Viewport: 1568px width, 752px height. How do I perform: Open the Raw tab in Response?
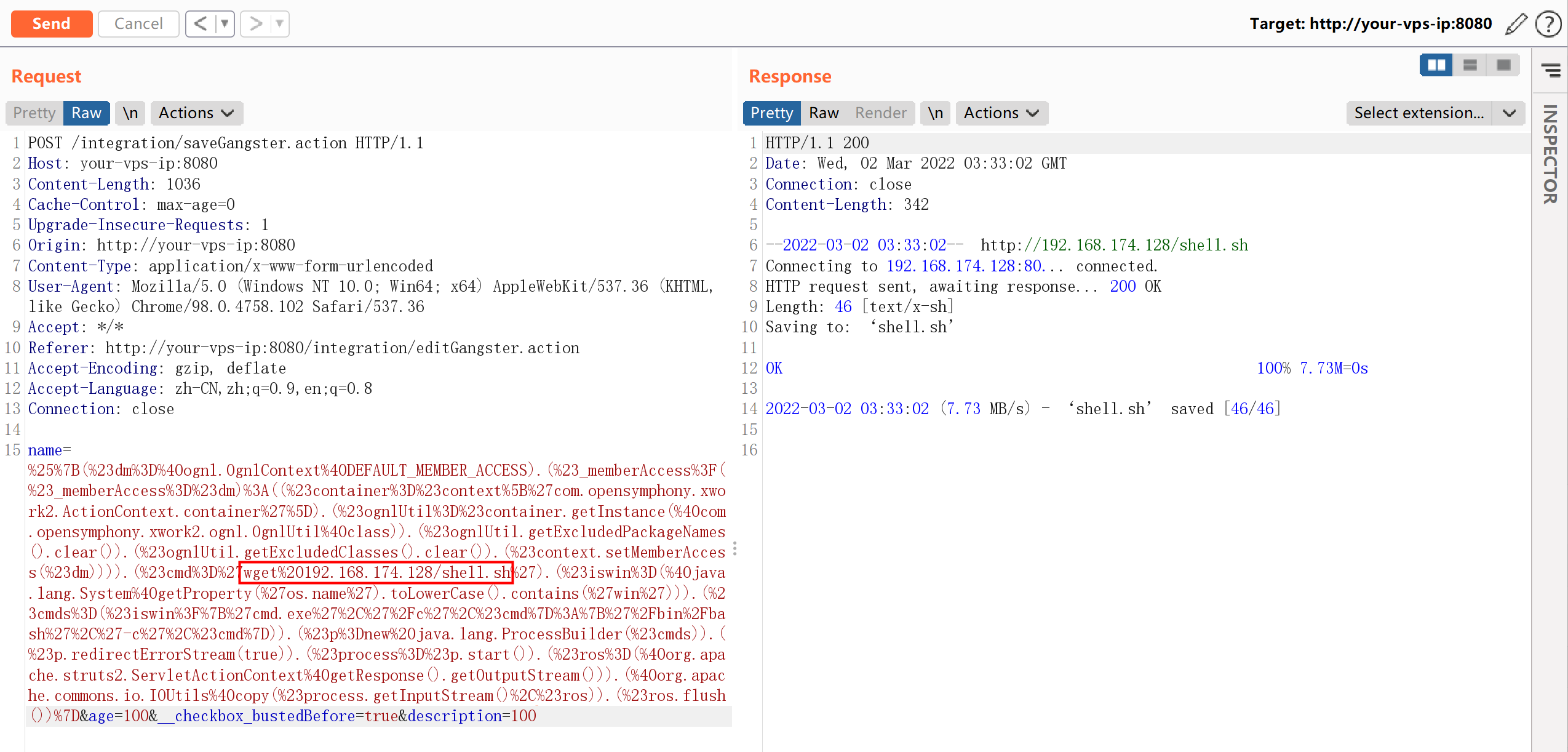pos(824,113)
